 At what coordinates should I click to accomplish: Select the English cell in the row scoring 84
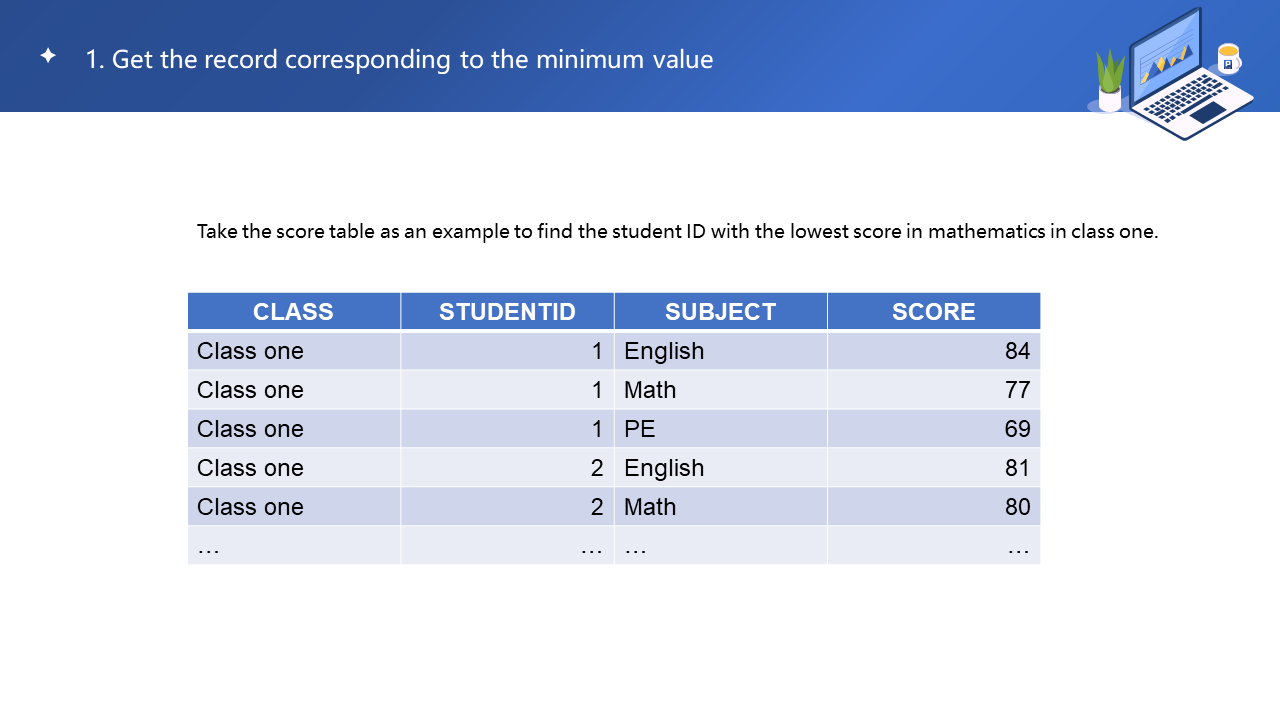pos(720,351)
